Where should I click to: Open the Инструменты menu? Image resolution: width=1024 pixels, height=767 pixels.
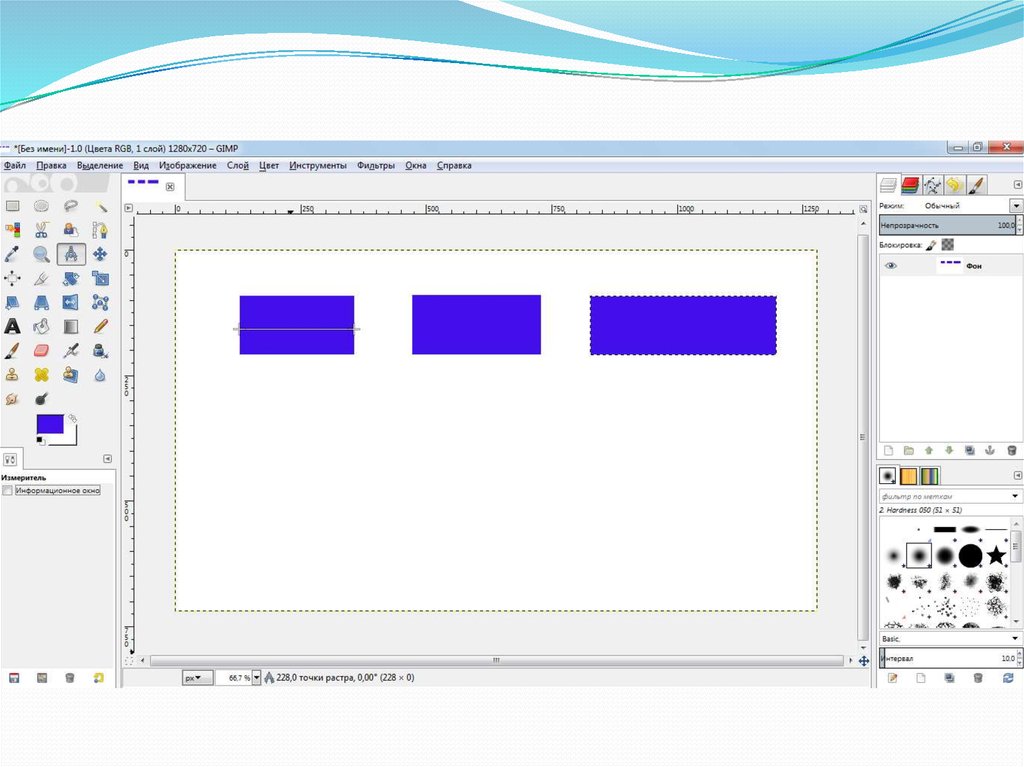[x=318, y=166]
